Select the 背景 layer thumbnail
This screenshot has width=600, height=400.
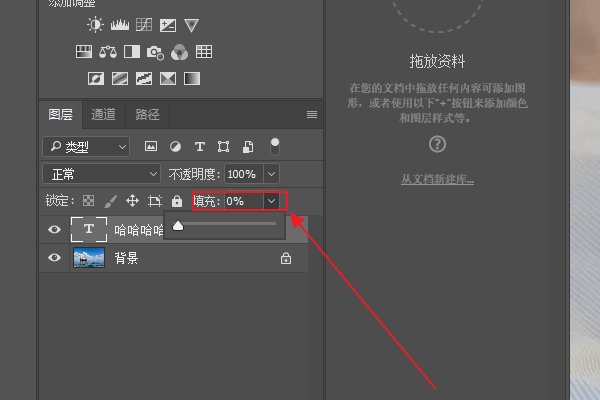tap(89, 258)
